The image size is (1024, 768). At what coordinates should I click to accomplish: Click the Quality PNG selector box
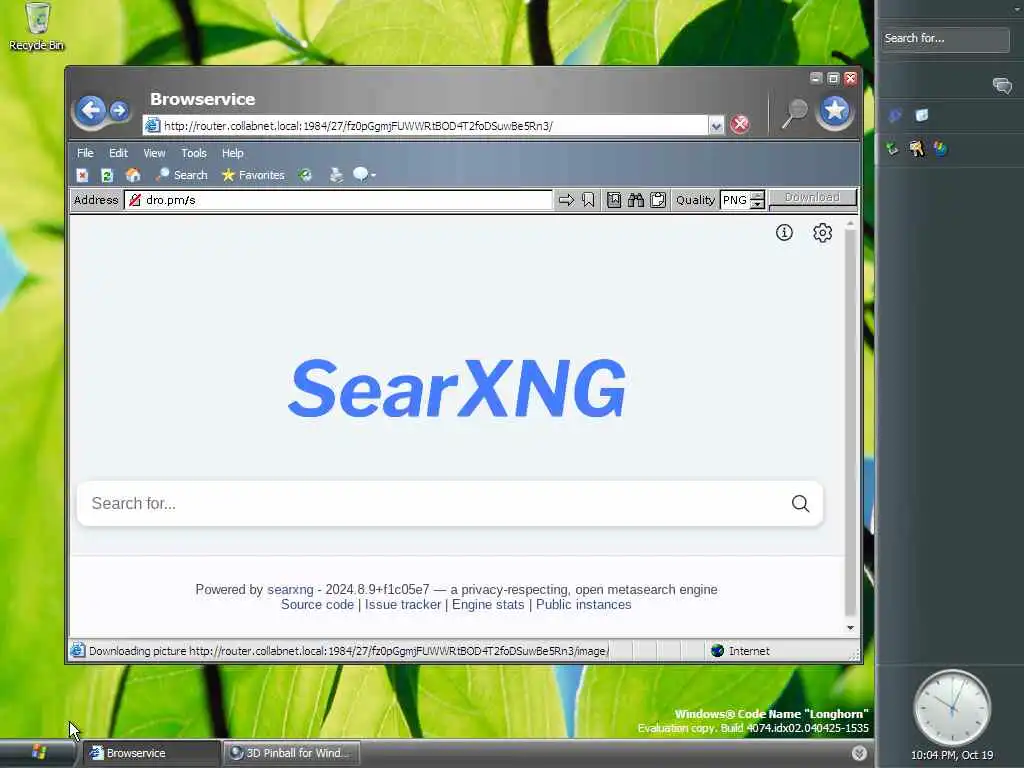pyautogui.click(x=735, y=200)
